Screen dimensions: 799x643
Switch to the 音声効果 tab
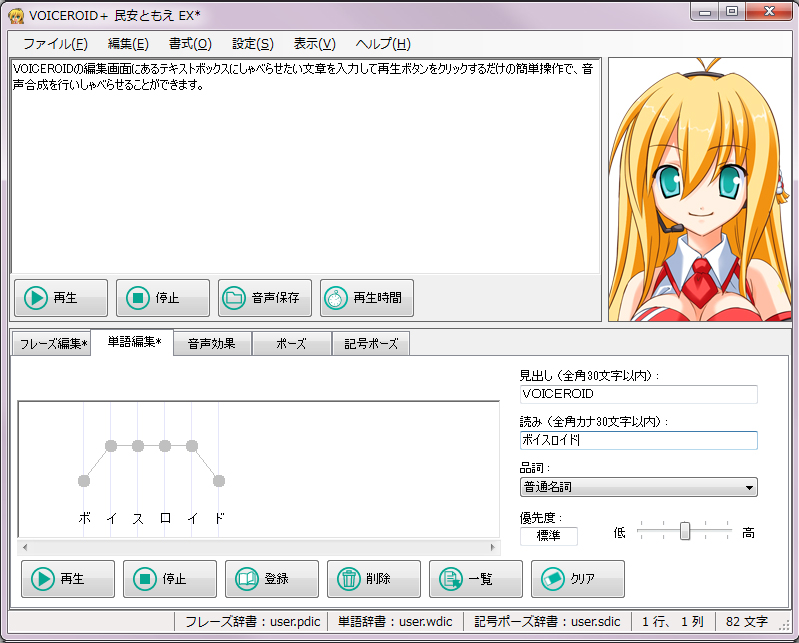212,344
